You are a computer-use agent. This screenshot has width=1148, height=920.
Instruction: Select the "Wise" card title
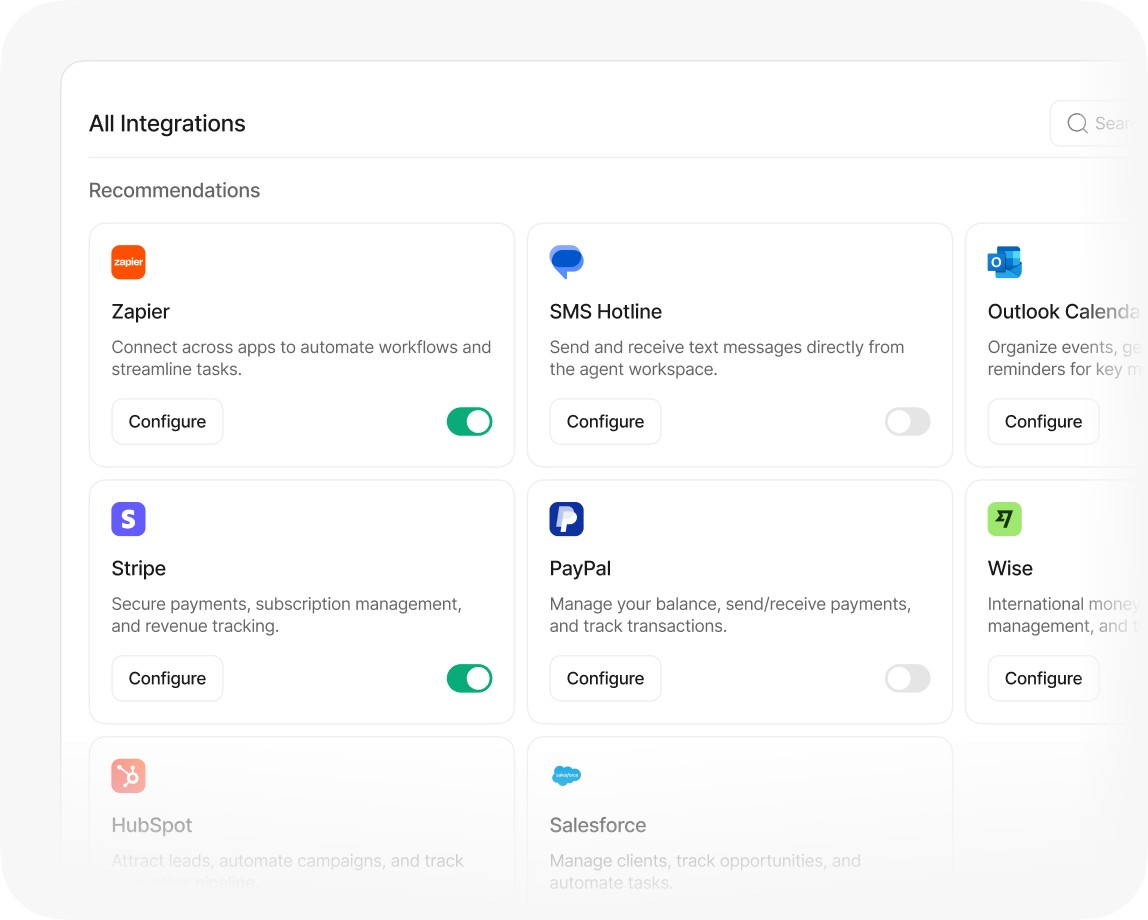tap(1010, 569)
